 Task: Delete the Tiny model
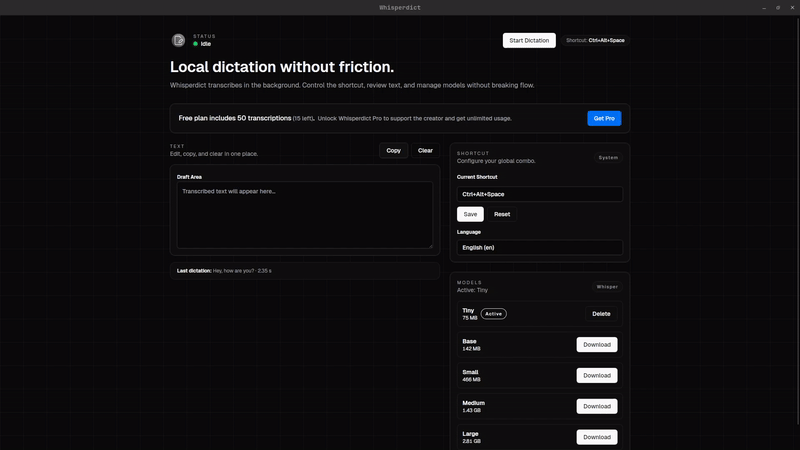601,314
